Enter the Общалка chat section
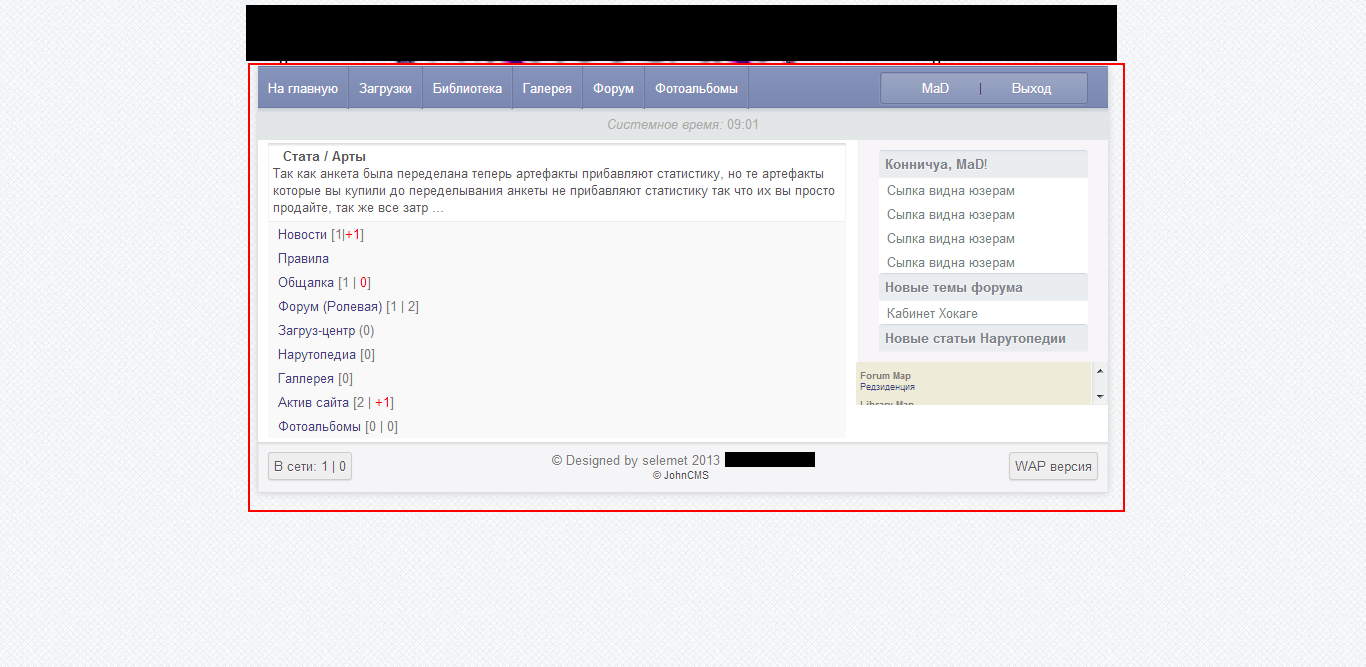Image resolution: width=1366 pixels, height=667 pixels. [306, 283]
